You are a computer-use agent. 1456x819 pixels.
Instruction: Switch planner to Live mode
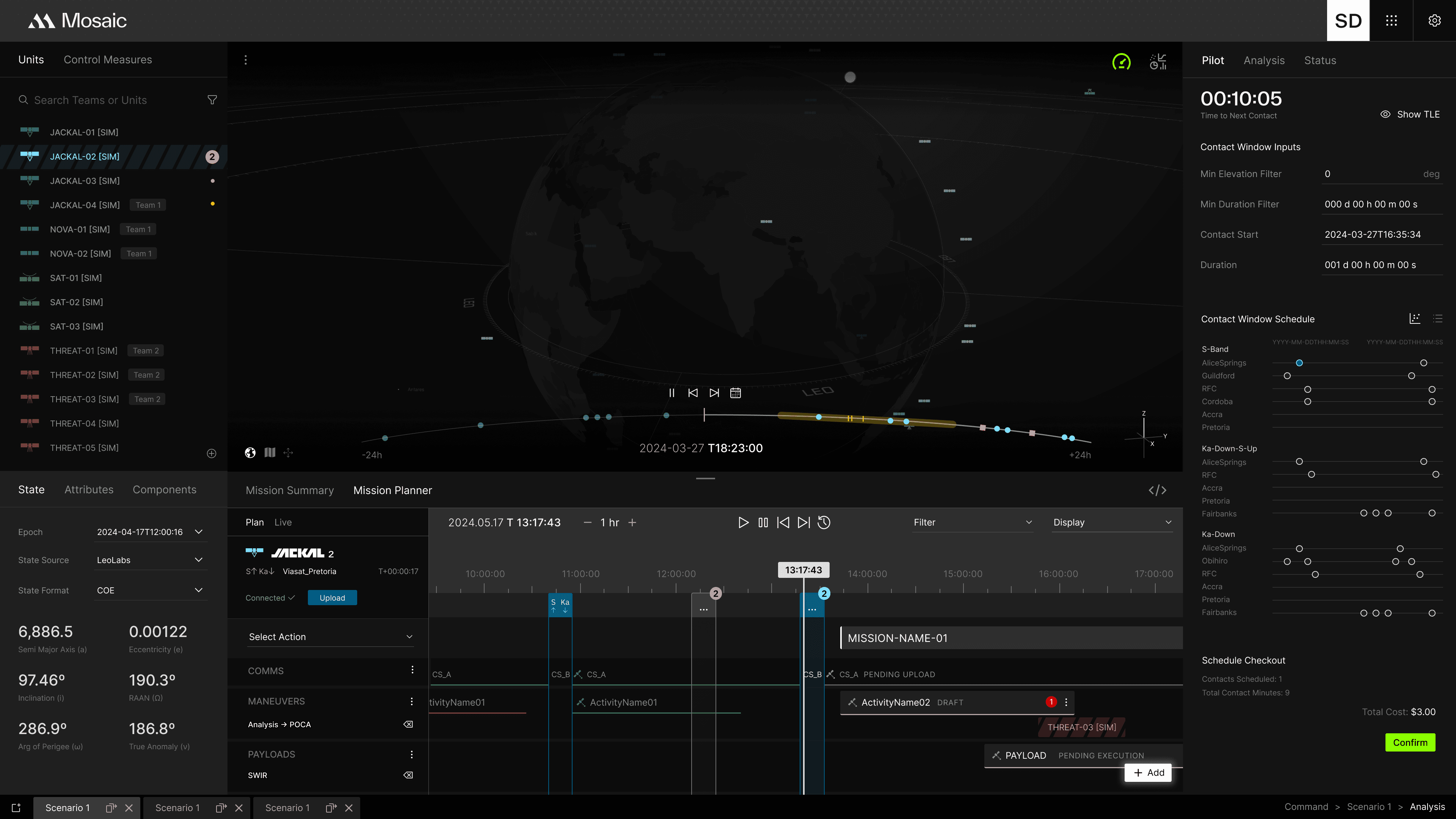tap(283, 522)
